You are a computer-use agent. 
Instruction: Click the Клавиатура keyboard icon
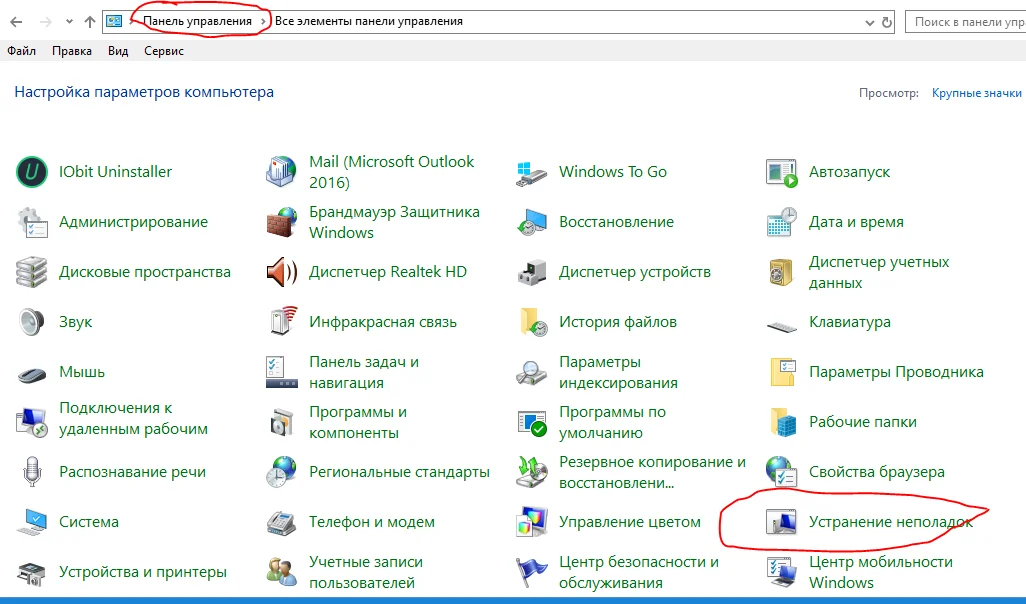pyautogui.click(x=781, y=325)
